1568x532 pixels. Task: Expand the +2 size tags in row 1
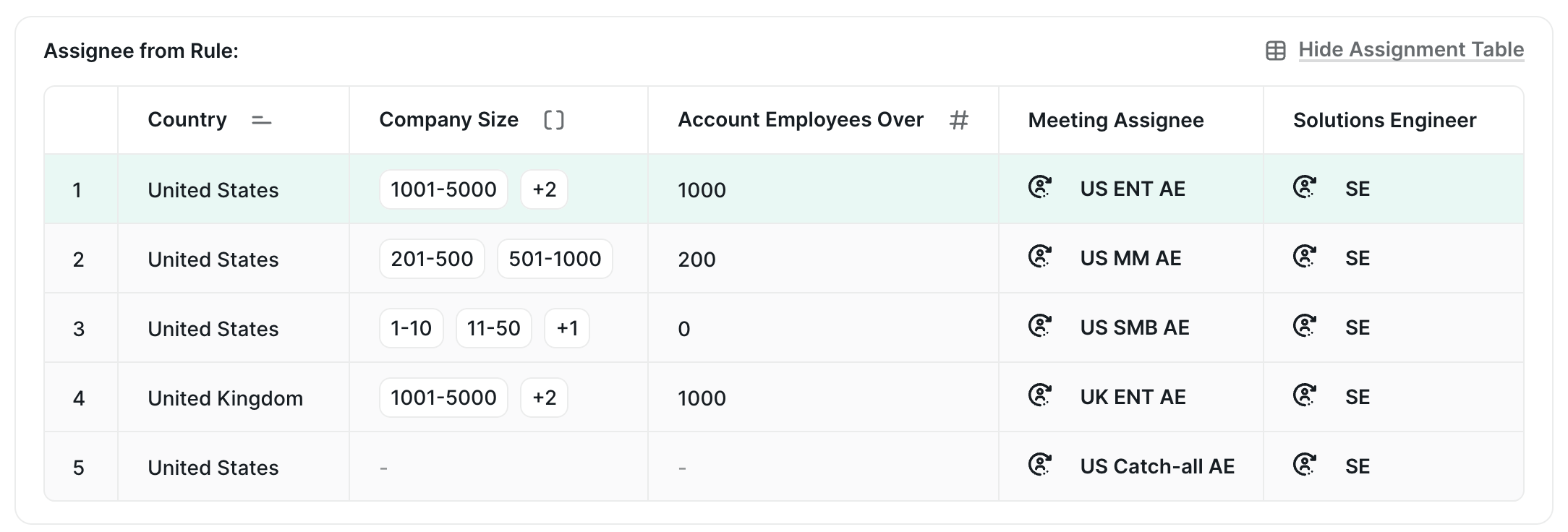click(544, 189)
